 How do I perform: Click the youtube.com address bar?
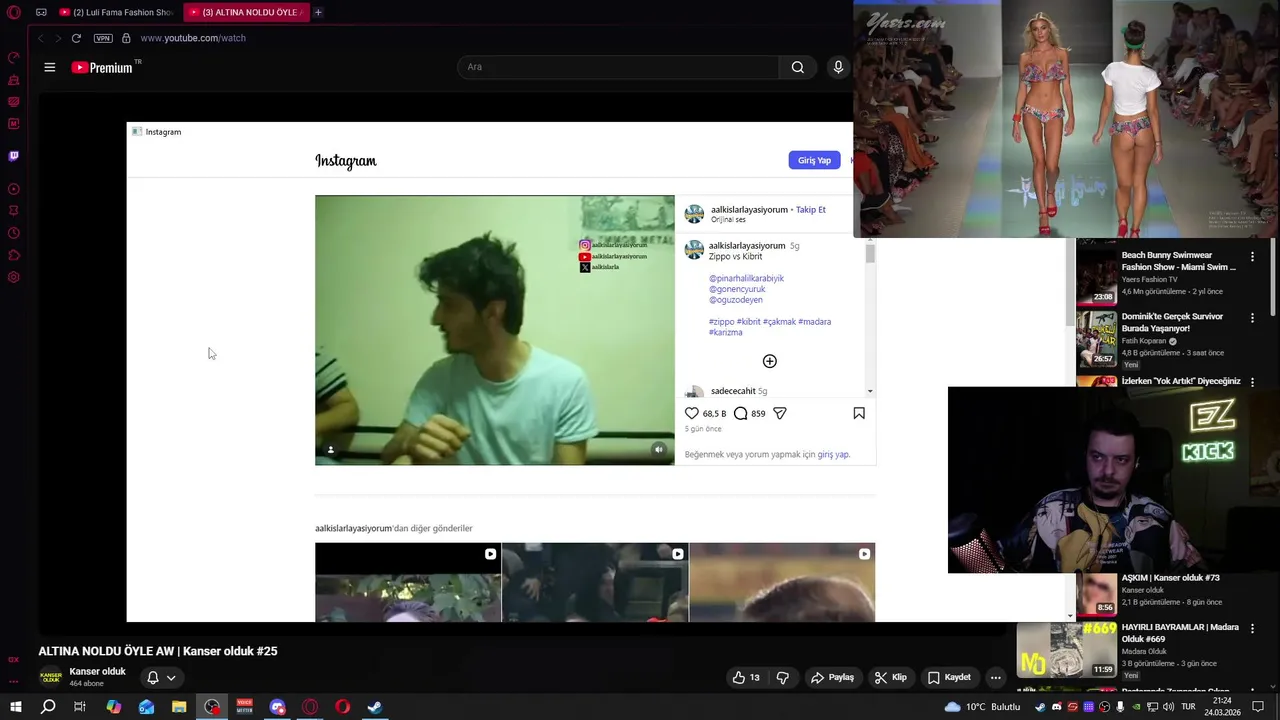[193, 38]
